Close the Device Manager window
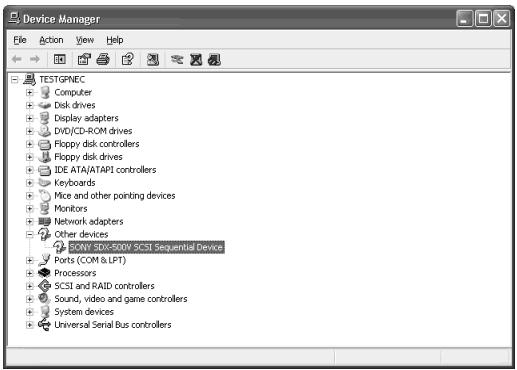Image resolution: width=517 pixels, height=370 pixels. pyautogui.click(x=501, y=19)
